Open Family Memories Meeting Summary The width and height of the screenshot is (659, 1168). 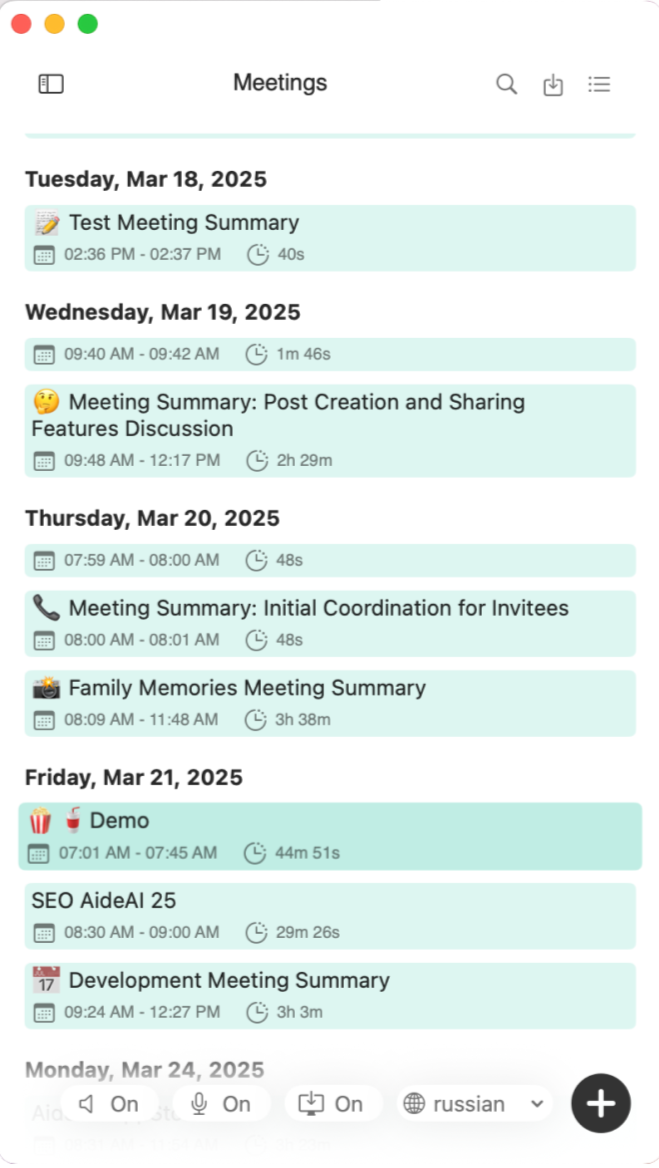point(330,703)
